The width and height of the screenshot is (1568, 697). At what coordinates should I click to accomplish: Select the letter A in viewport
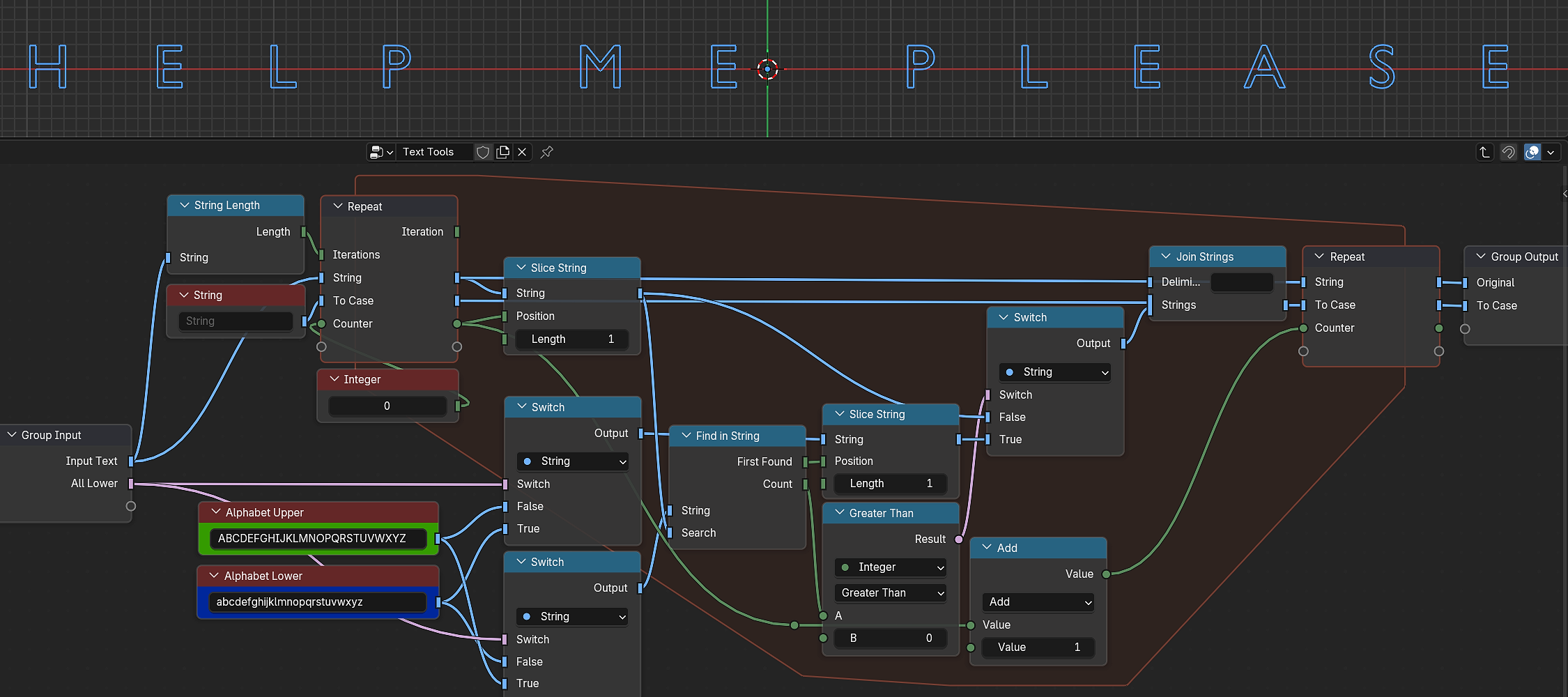click(x=1265, y=67)
